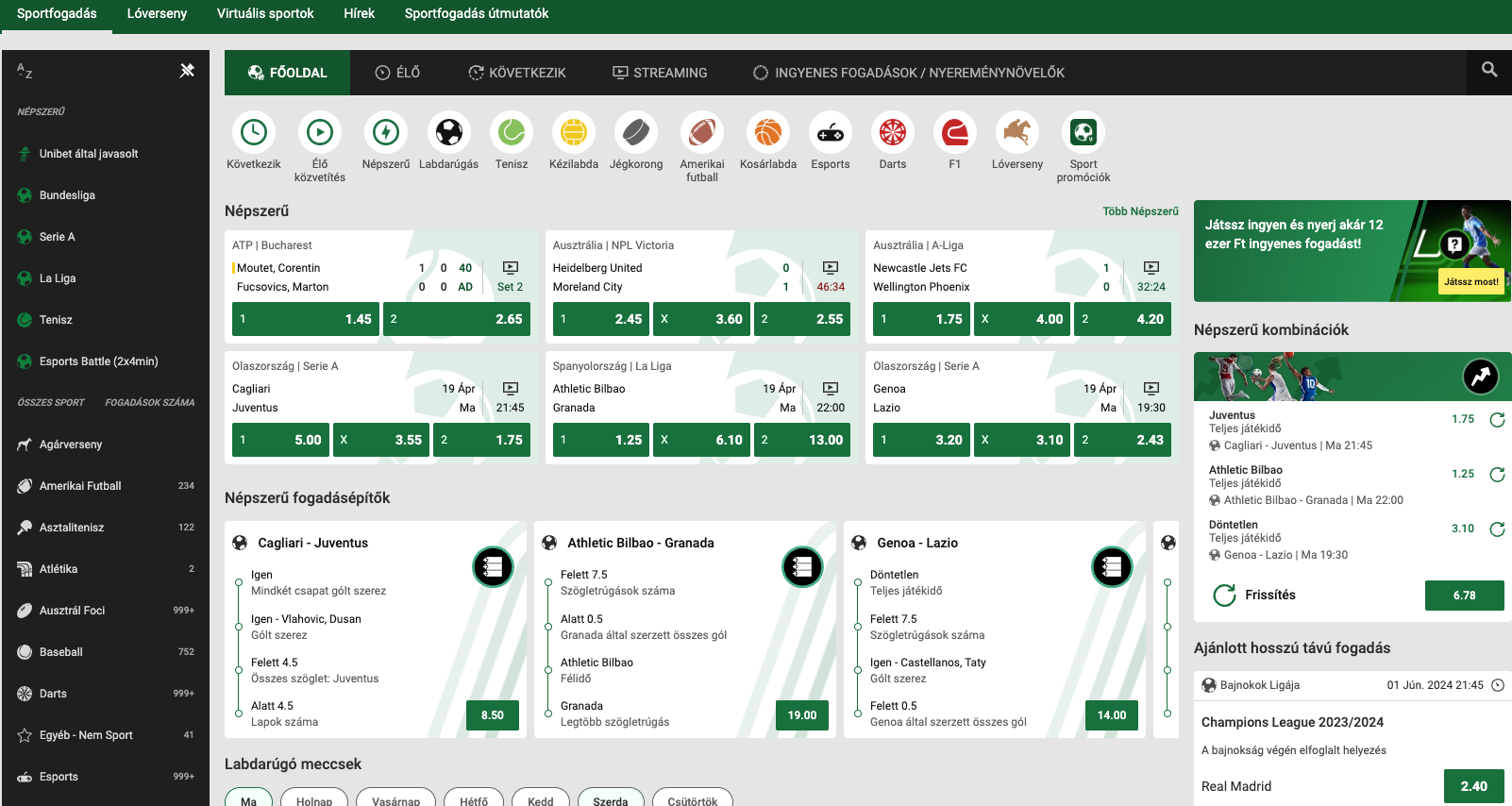
Task: Click the unpin sidebar icon
Action: click(x=187, y=70)
